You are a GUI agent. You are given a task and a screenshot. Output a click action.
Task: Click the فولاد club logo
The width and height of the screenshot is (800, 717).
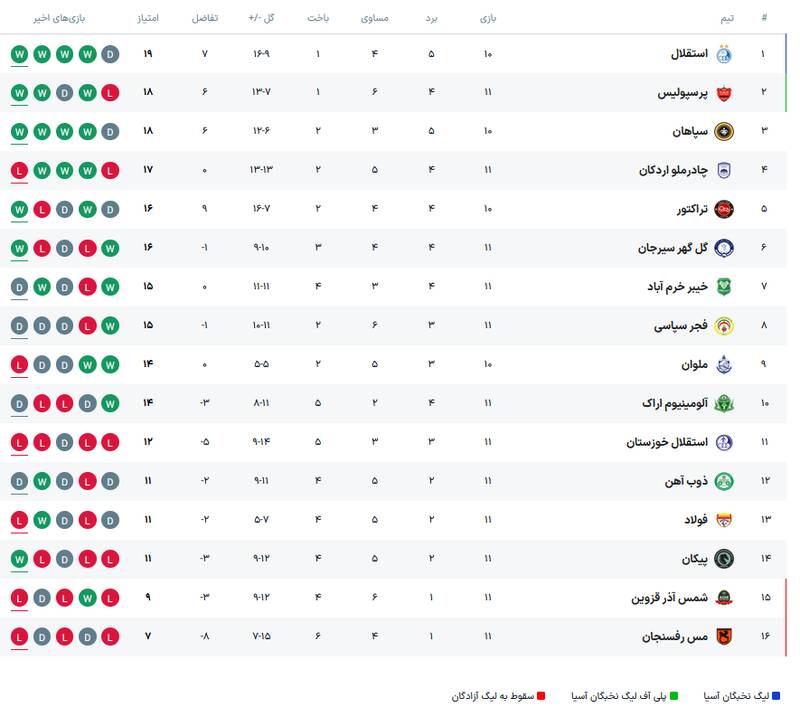pos(725,520)
